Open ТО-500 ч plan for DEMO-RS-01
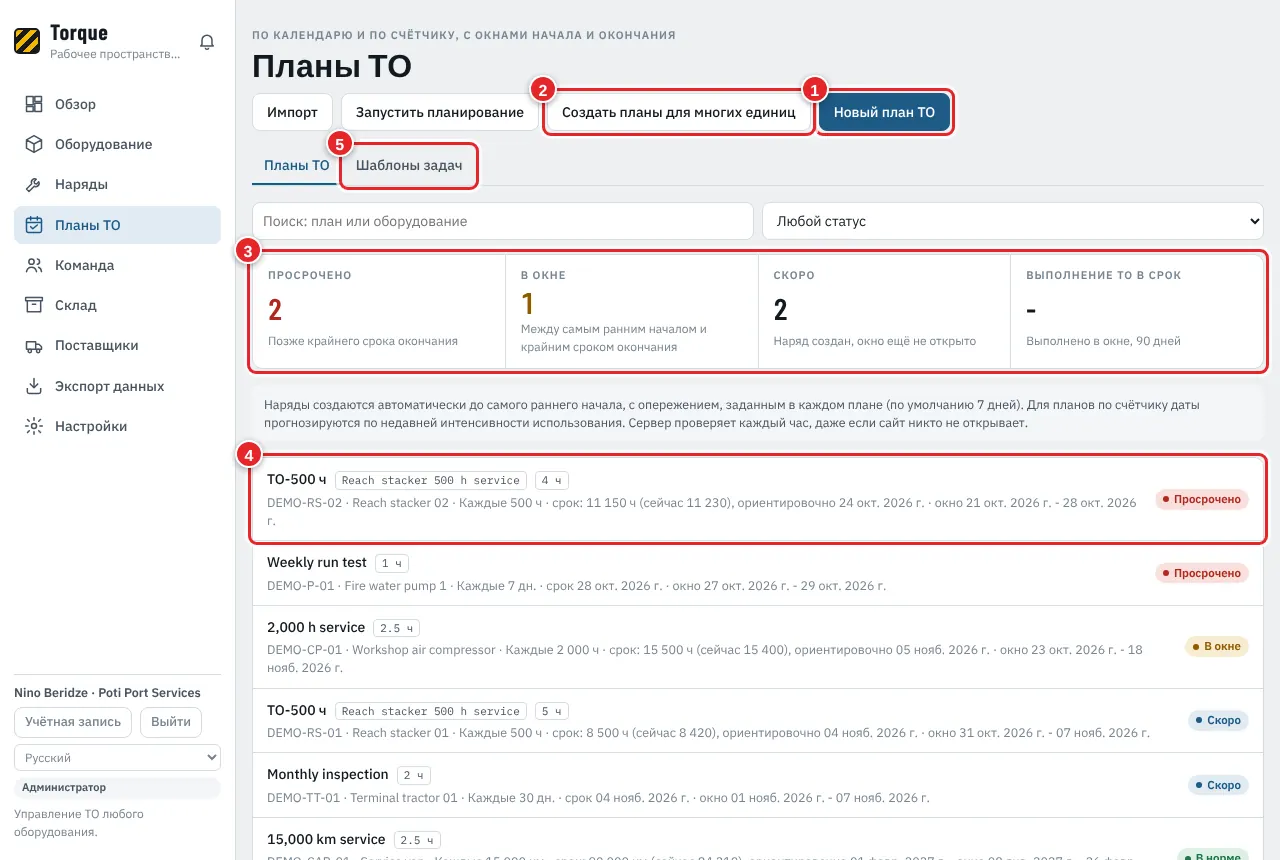This screenshot has height=860, width=1280. pyautogui.click(x=758, y=722)
